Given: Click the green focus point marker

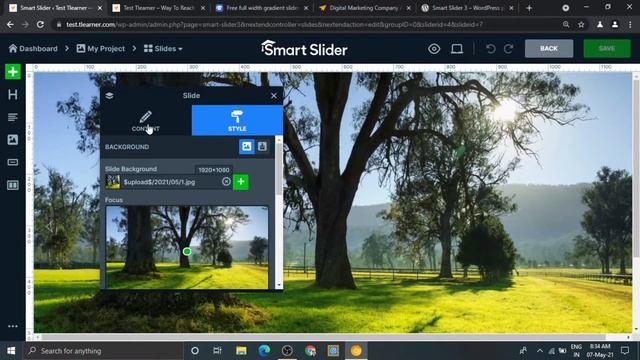Looking at the screenshot, I should pos(187,251).
